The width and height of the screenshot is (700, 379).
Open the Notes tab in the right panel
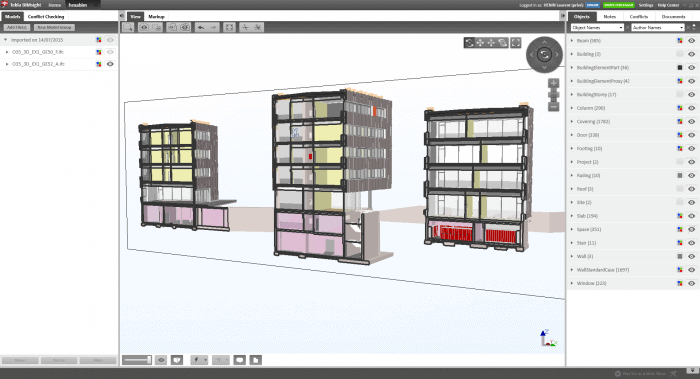609,17
